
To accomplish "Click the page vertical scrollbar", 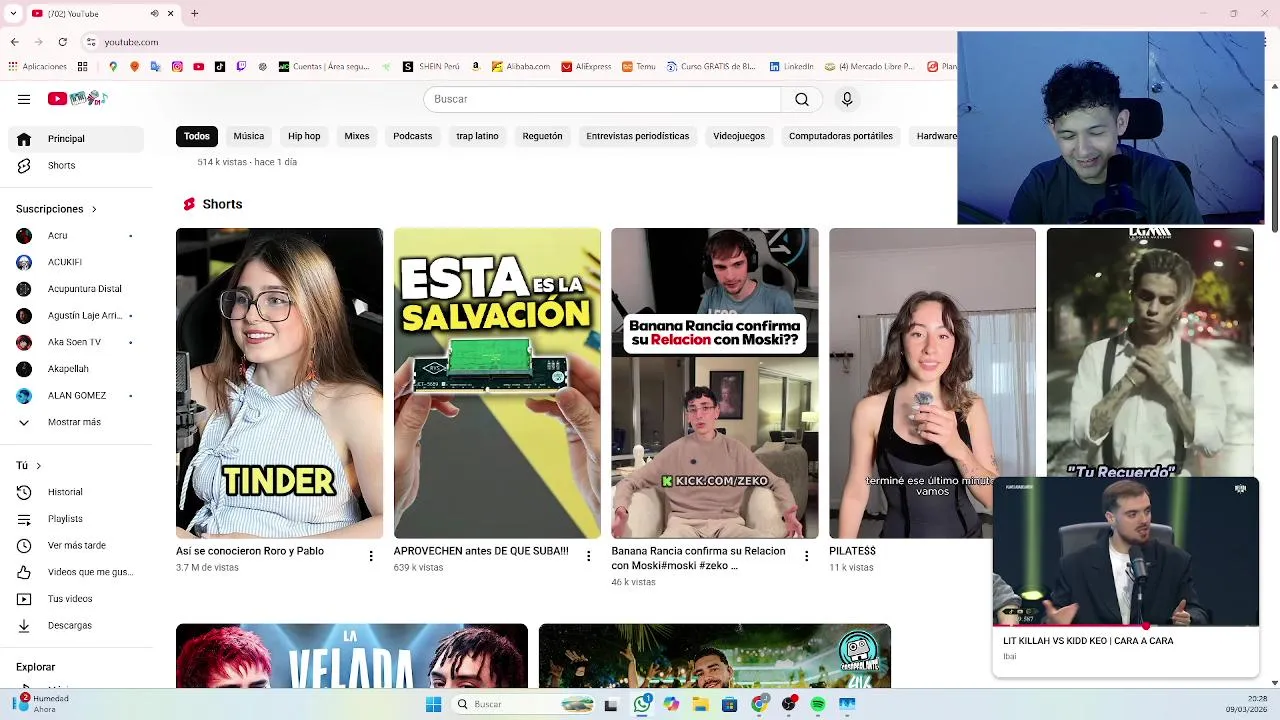I will [x=1274, y=185].
